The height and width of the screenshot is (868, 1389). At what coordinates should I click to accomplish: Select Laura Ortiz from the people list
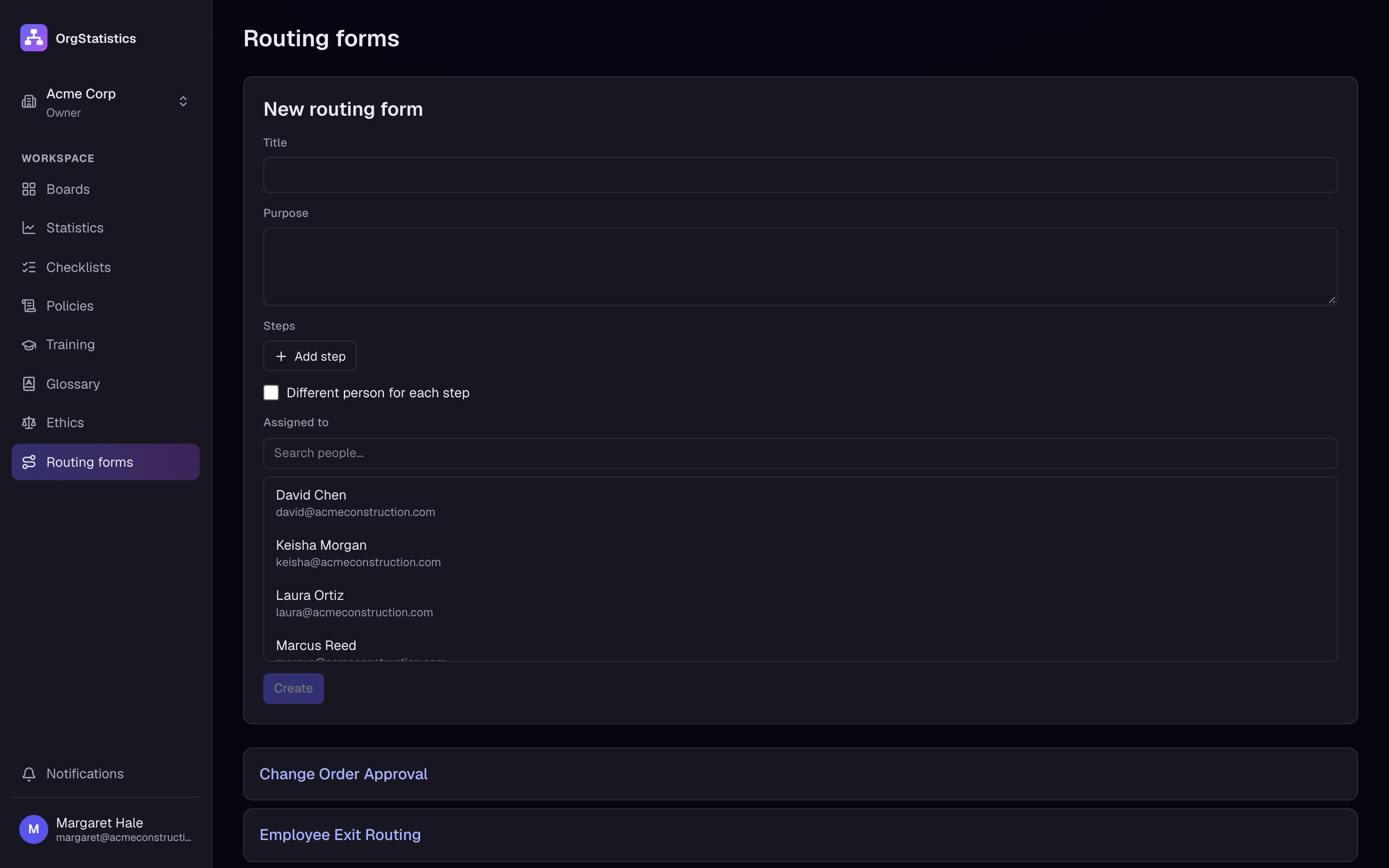[800, 603]
